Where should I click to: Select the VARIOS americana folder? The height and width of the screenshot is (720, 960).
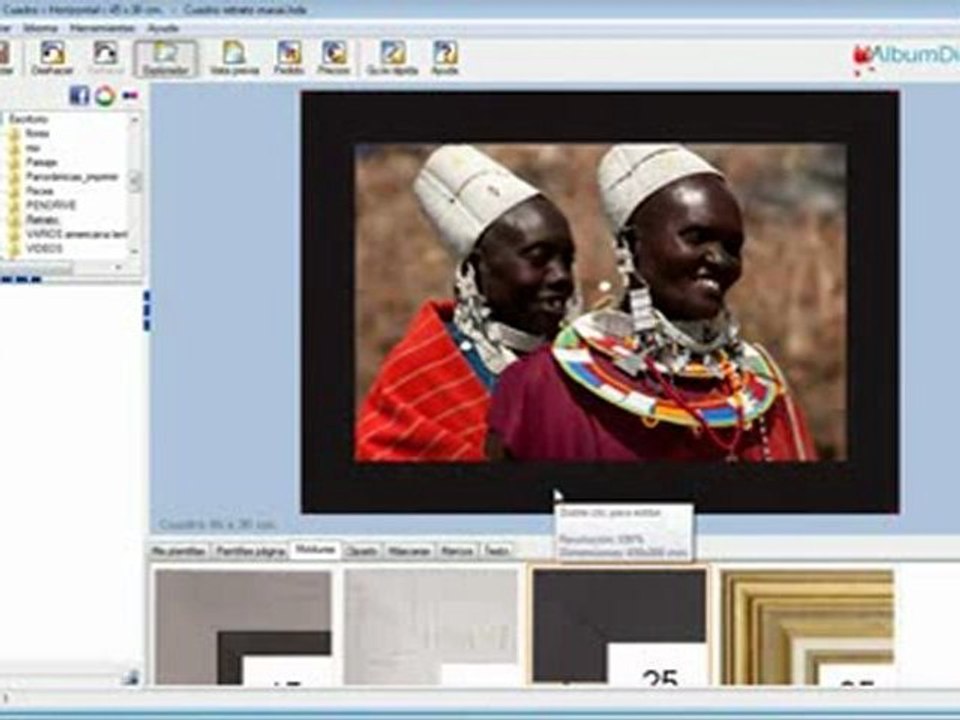tap(76, 234)
